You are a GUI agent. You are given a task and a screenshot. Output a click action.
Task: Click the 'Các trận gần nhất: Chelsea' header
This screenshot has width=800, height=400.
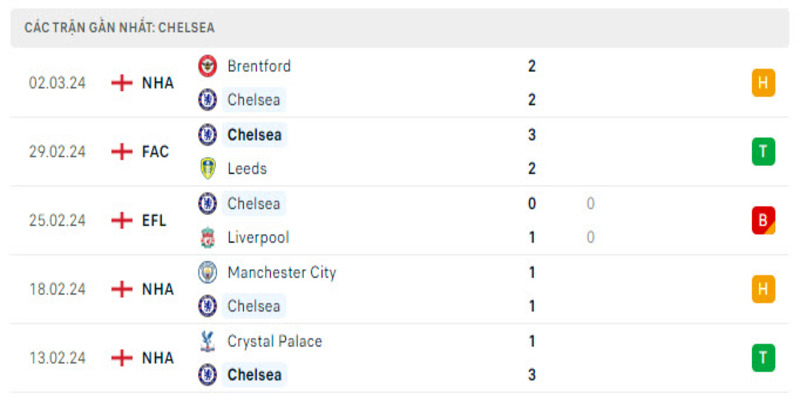pos(120,28)
